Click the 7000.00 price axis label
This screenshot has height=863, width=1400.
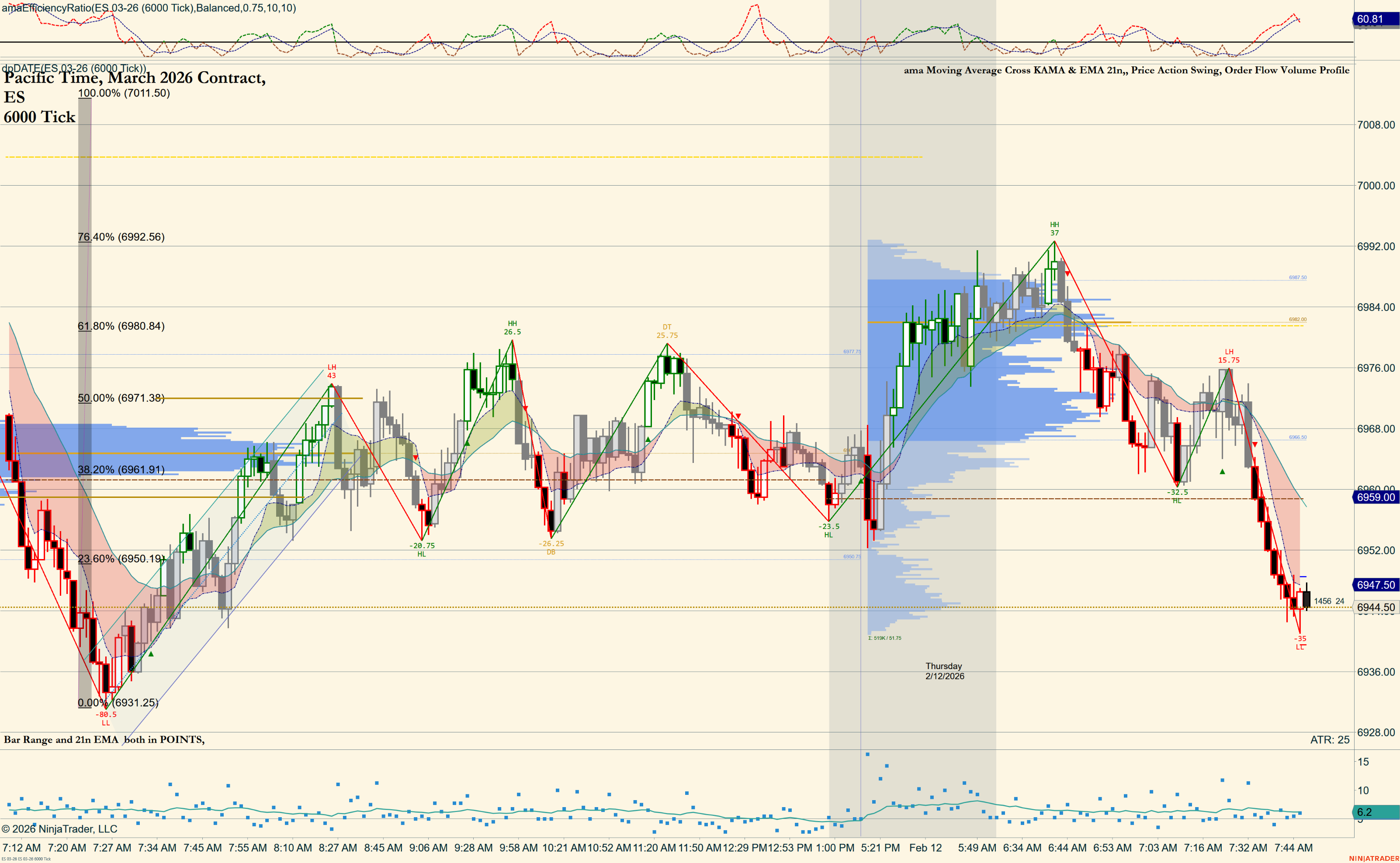1376,186
